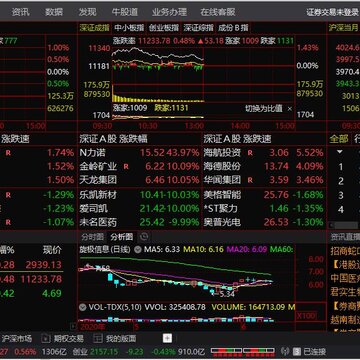Image resolution: width=360 pixels, height=360 pixels.
Task: Click the refresh icon beside 分析图 tab
Action: [144, 237]
